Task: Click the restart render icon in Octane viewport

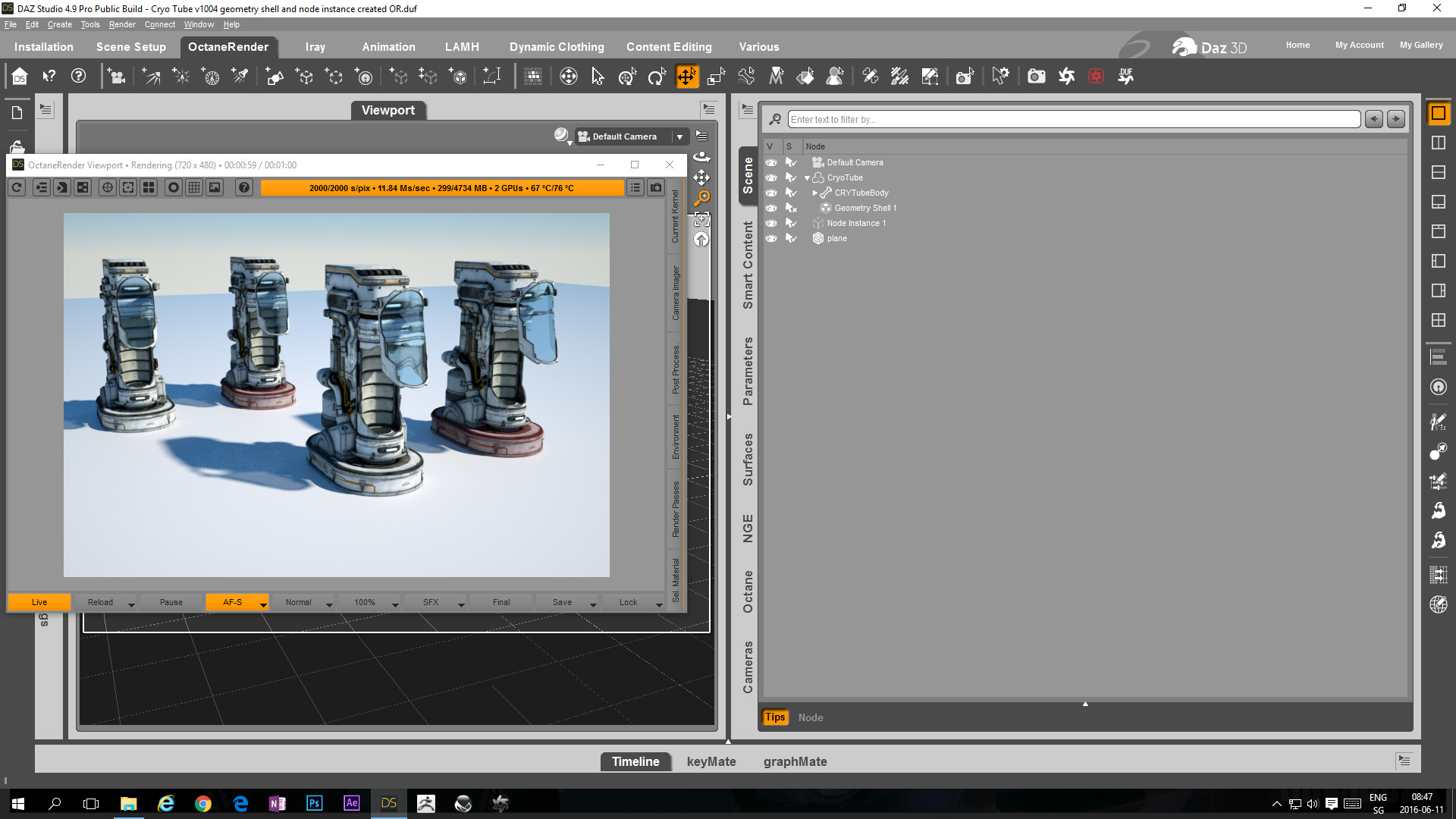Action: click(x=17, y=187)
